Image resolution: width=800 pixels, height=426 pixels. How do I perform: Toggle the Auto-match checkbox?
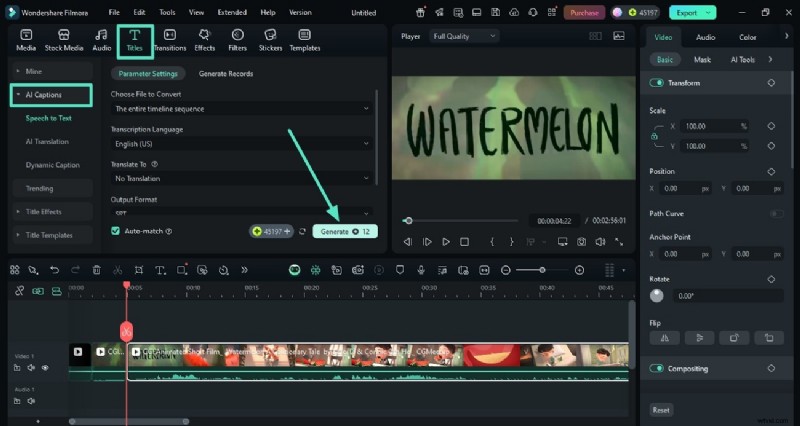click(x=116, y=231)
